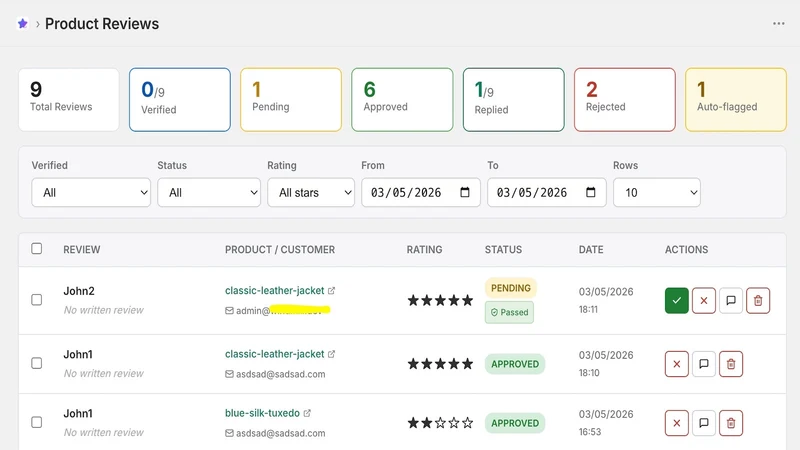Reject the John1 classic-leather-jacket review
Viewport: 800px width, 450px height.
coord(677,364)
